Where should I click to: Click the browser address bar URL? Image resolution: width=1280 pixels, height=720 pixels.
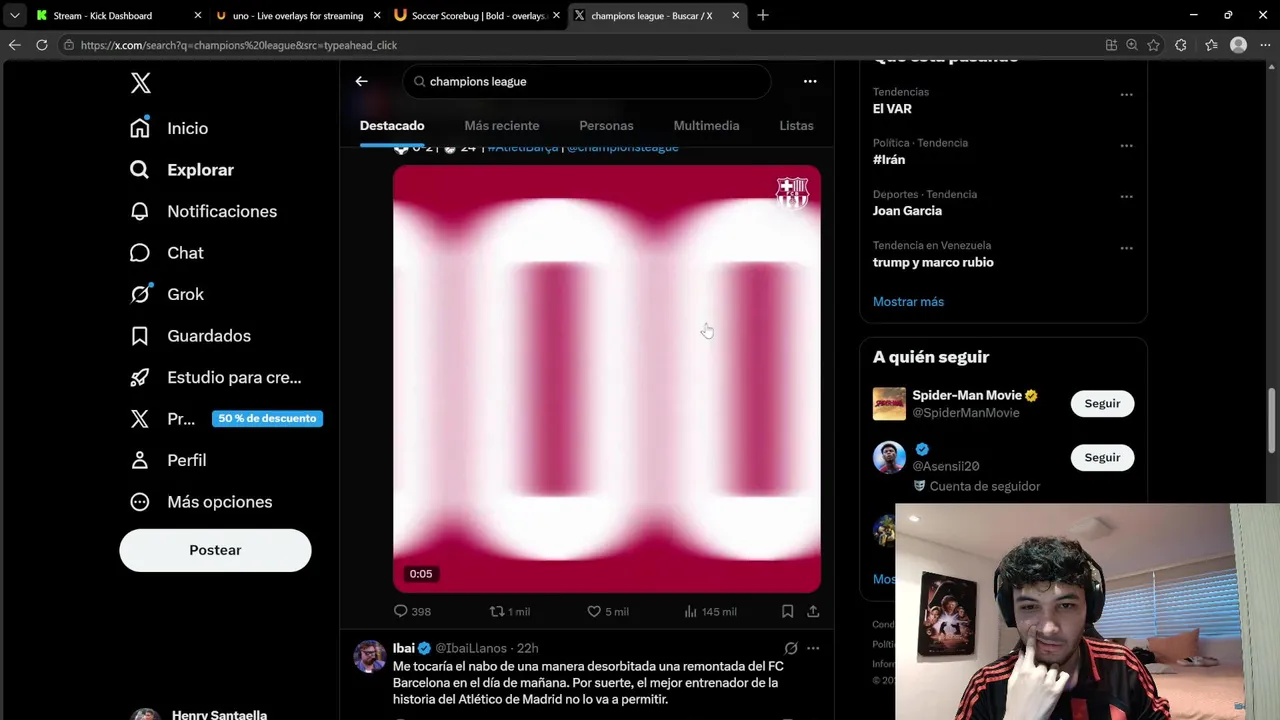pyautogui.click(x=239, y=45)
